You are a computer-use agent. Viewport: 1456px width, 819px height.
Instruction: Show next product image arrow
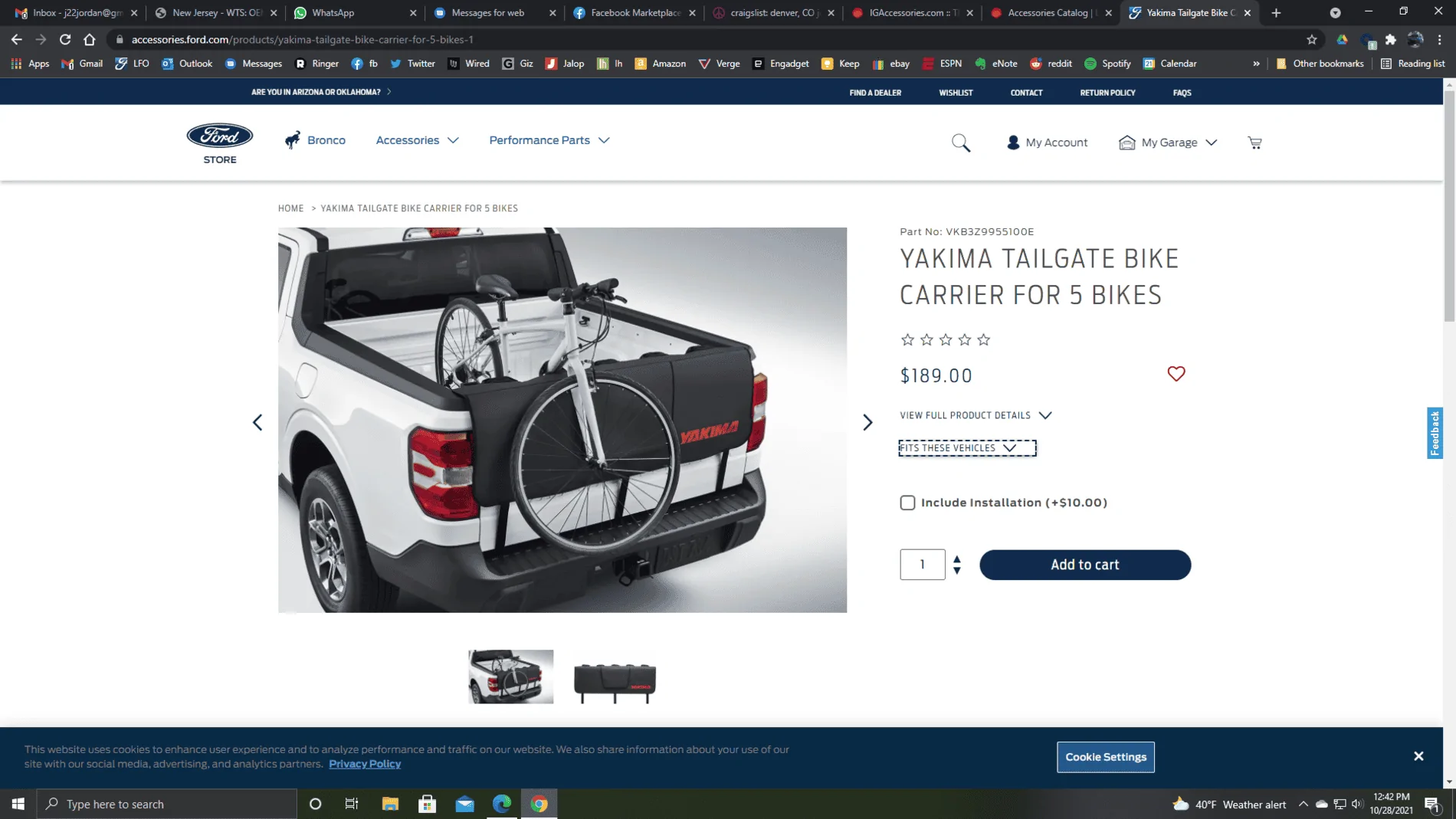pyautogui.click(x=867, y=422)
